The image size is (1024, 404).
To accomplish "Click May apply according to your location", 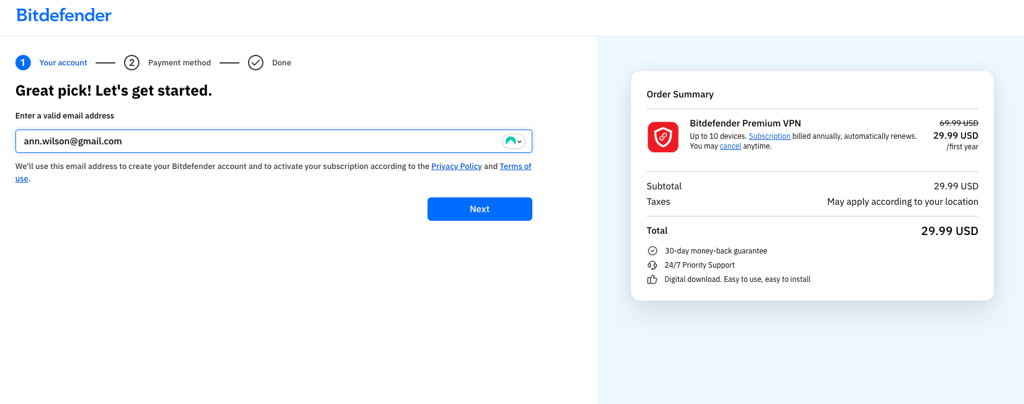I will (x=903, y=202).
